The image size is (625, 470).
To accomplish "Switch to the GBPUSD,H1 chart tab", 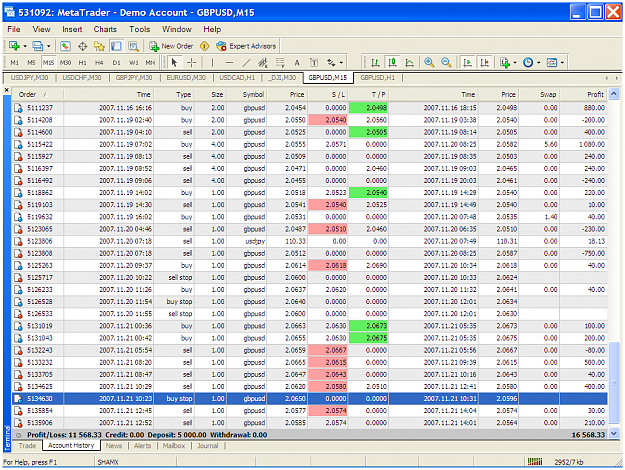I will click(x=377, y=78).
